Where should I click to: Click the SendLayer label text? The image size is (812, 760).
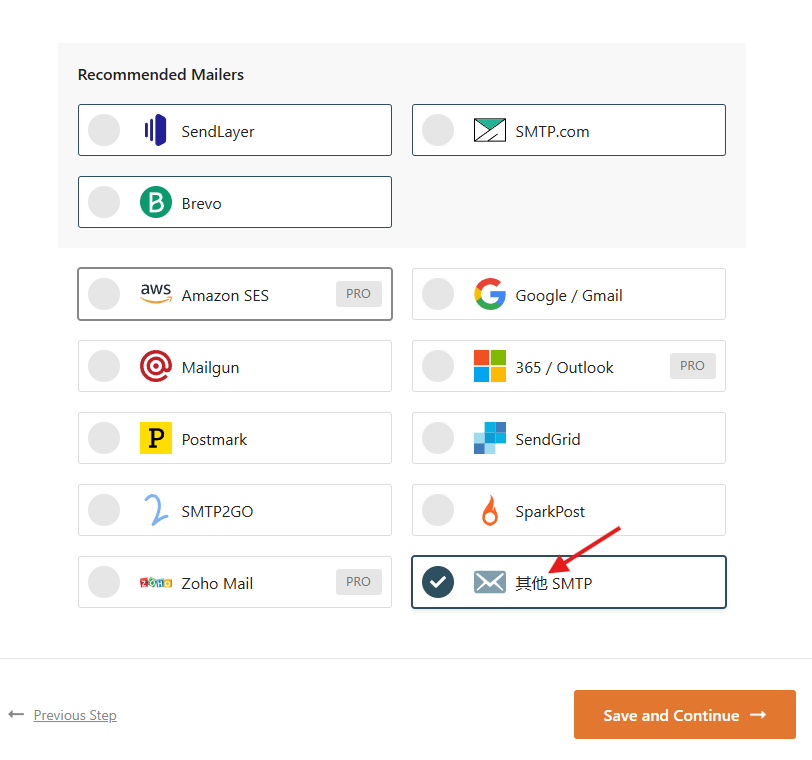pyautogui.click(x=218, y=131)
